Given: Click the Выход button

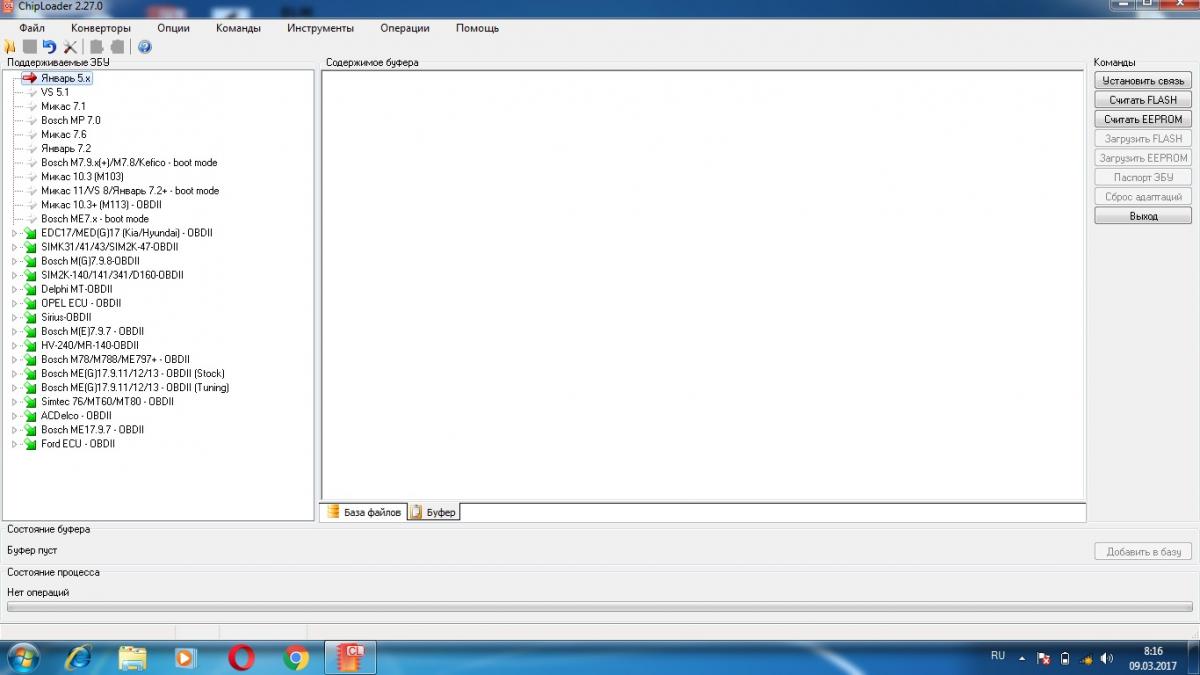Looking at the screenshot, I should click(x=1143, y=216).
